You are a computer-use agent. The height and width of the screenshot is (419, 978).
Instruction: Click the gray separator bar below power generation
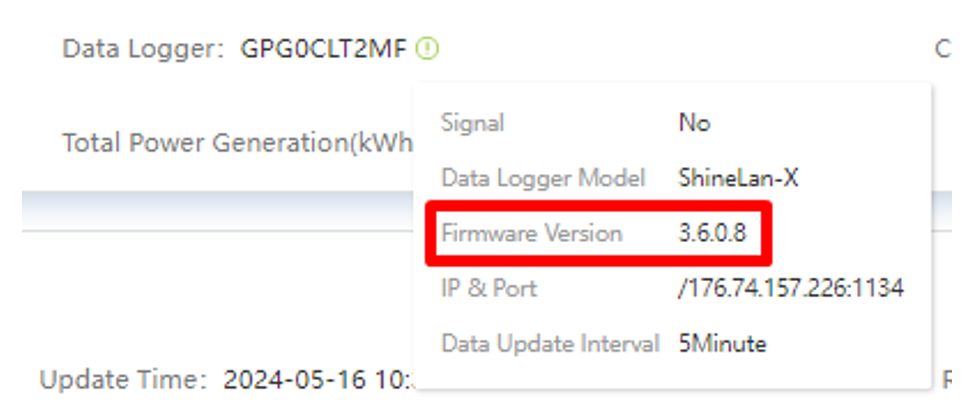tap(218, 211)
